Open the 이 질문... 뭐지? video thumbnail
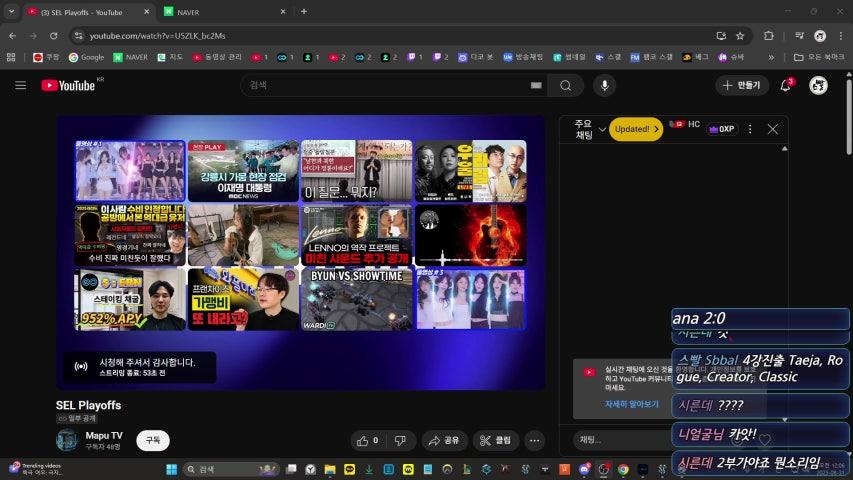The image size is (853, 480). click(x=356, y=171)
